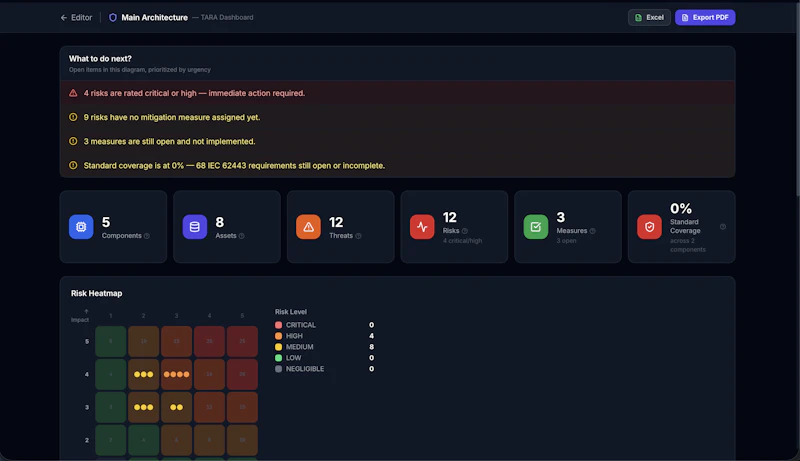The width and height of the screenshot is (800, 461).
Task: Click icon beside standard coverage alert
Action: pyautogui.click(x=73, y=165)
